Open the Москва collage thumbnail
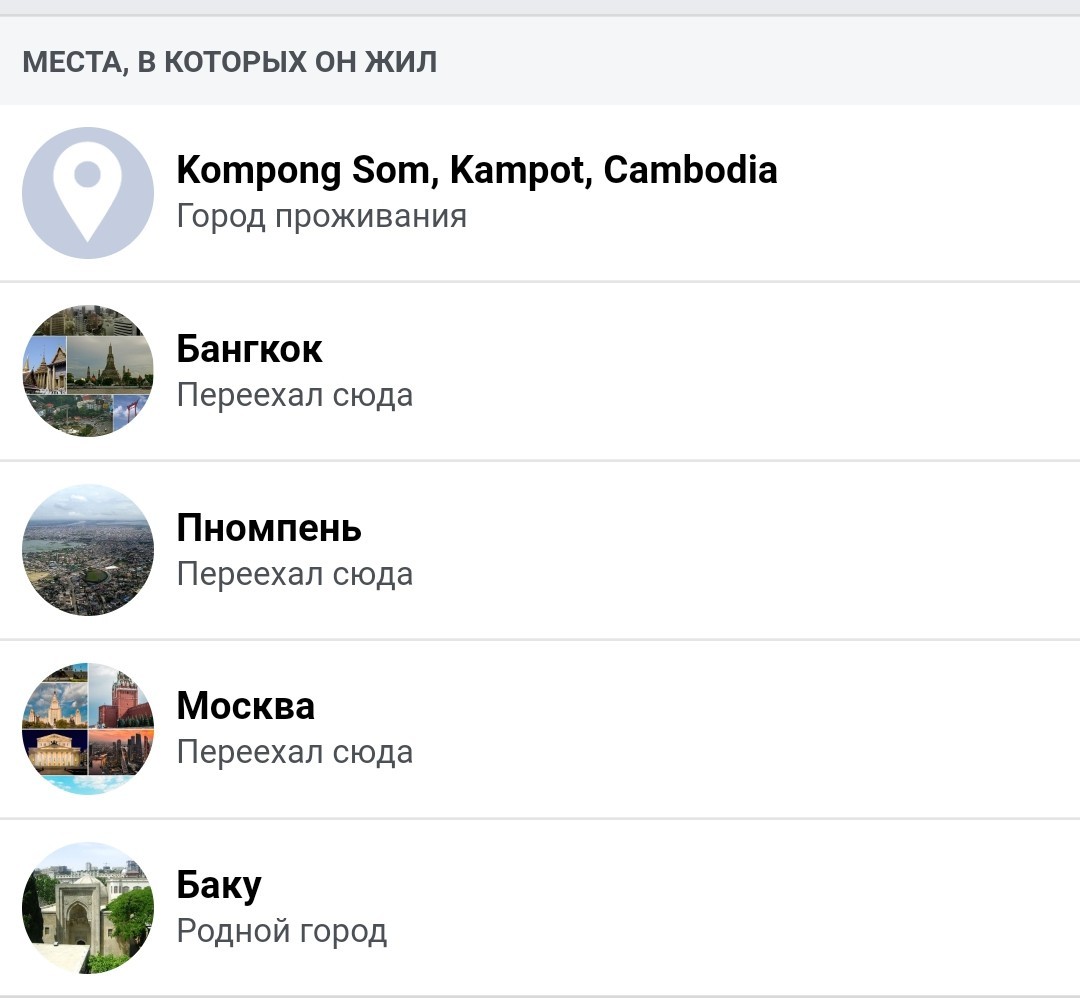This screenshot has height=998, width=1080. [87, 729]
